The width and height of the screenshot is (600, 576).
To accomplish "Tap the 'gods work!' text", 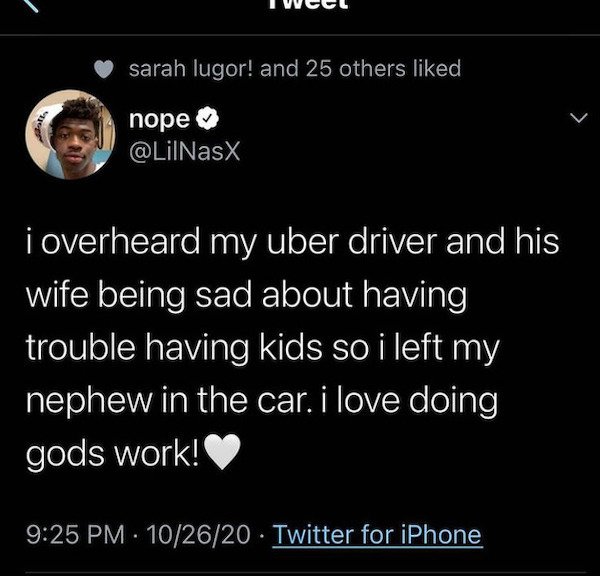I will pos(113,454).
